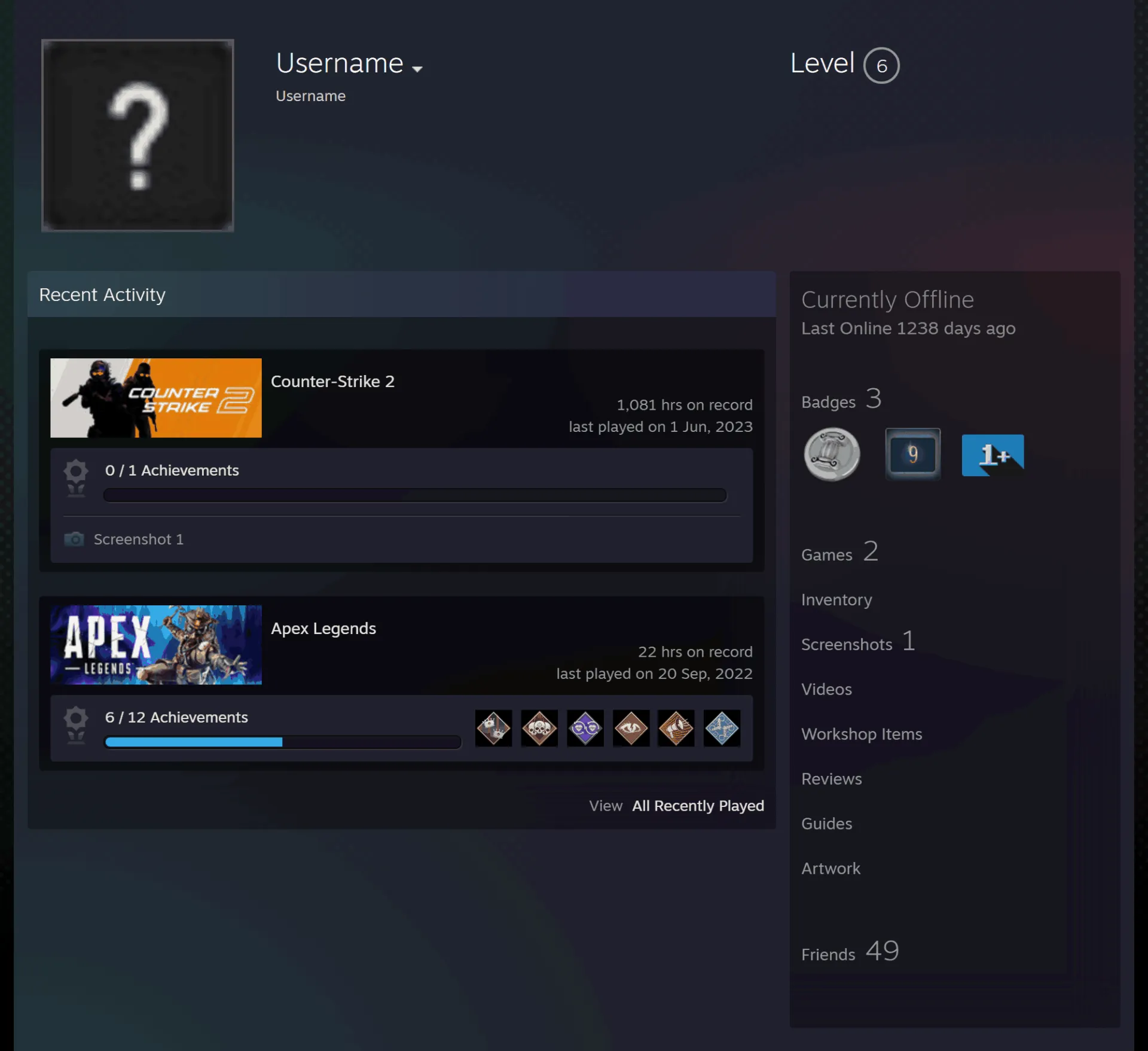Click '22 hrs on record' text
Image resolution: width=1148 pixels, height=1051 pixels.
pyautogui.click(x=695, y=652)
